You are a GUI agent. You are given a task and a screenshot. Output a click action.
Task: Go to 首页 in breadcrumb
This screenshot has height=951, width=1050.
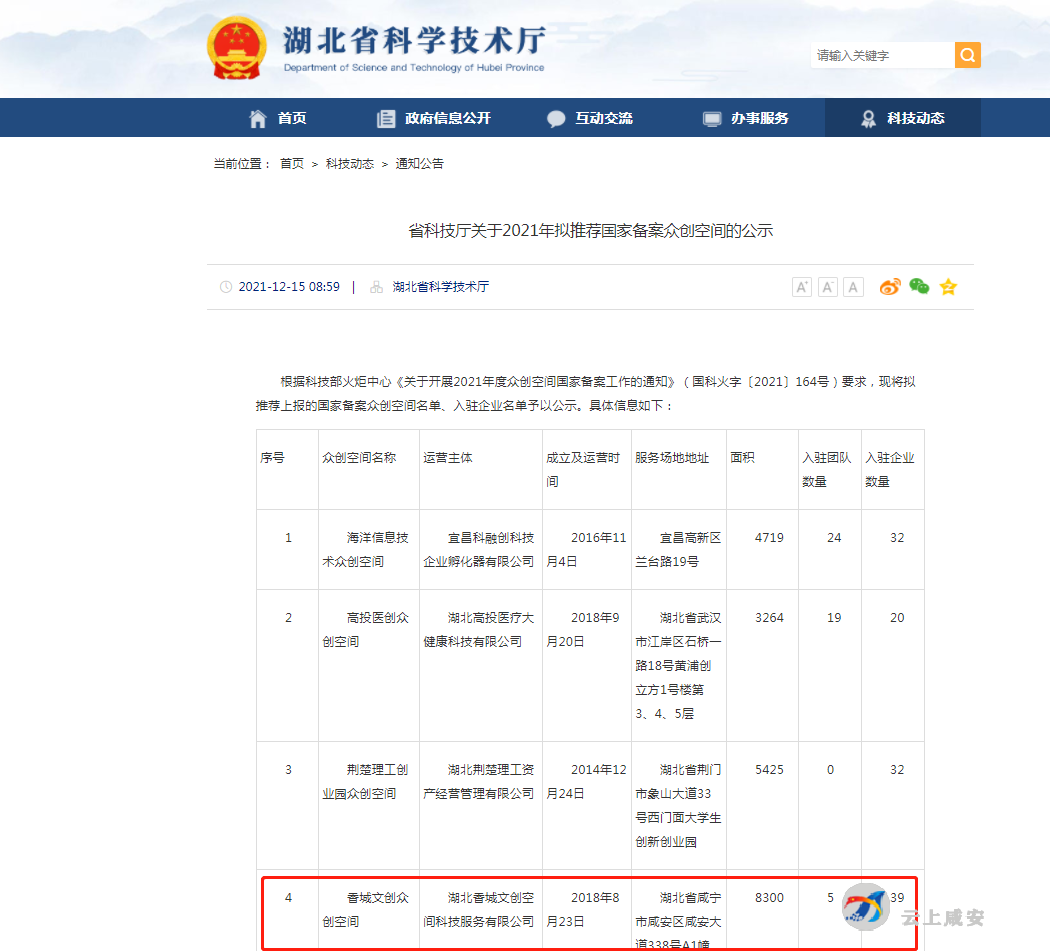click(x=292, y=163)
